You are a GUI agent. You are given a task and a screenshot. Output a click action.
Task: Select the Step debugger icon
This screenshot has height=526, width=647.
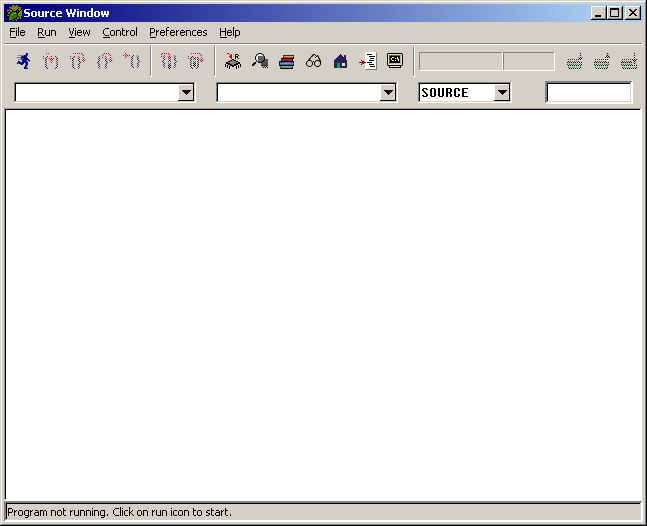click(51, 61)
